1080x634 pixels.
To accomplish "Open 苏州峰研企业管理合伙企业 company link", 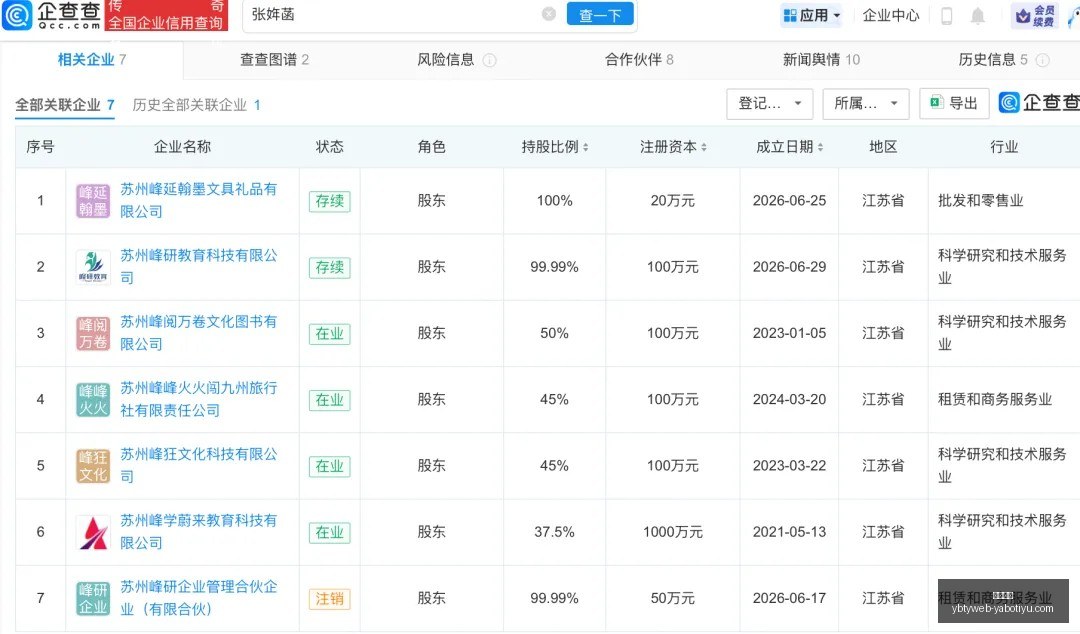I will pos(198,598).
